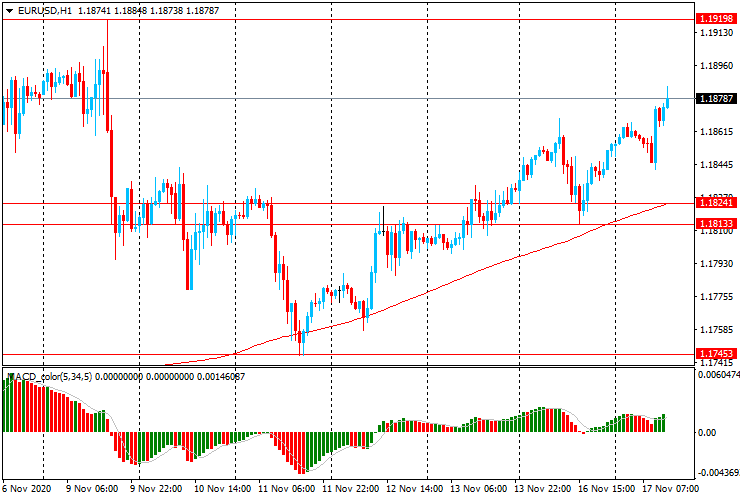Viewport: 740px width, 500px height.
Task: Click the 9 Nov 22:00 time label
Action: point(156,488)
